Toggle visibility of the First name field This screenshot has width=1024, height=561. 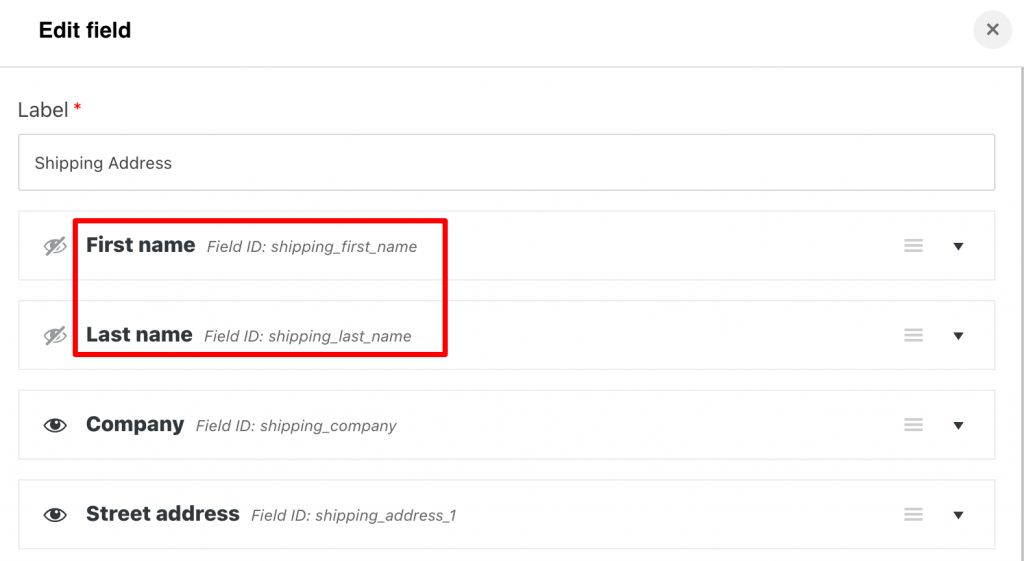(x=55, y=246)
